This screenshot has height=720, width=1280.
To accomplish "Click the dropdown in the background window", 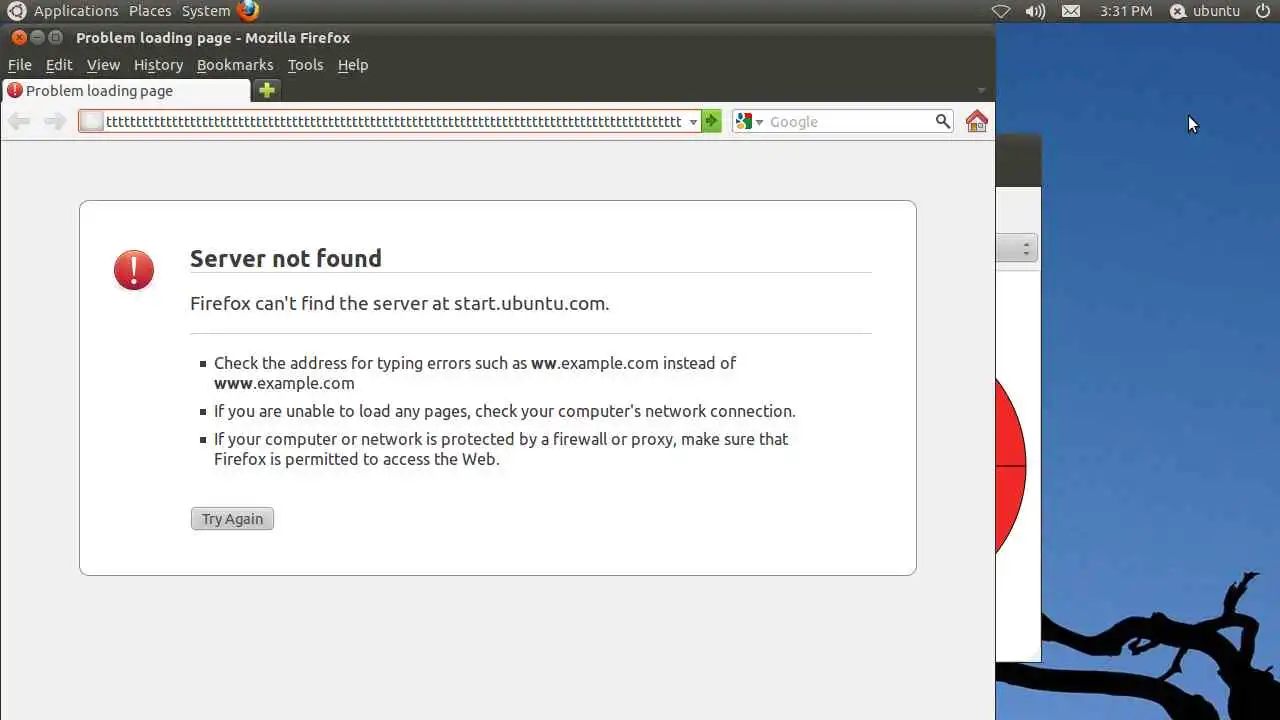I will (x=1017, y=249).
